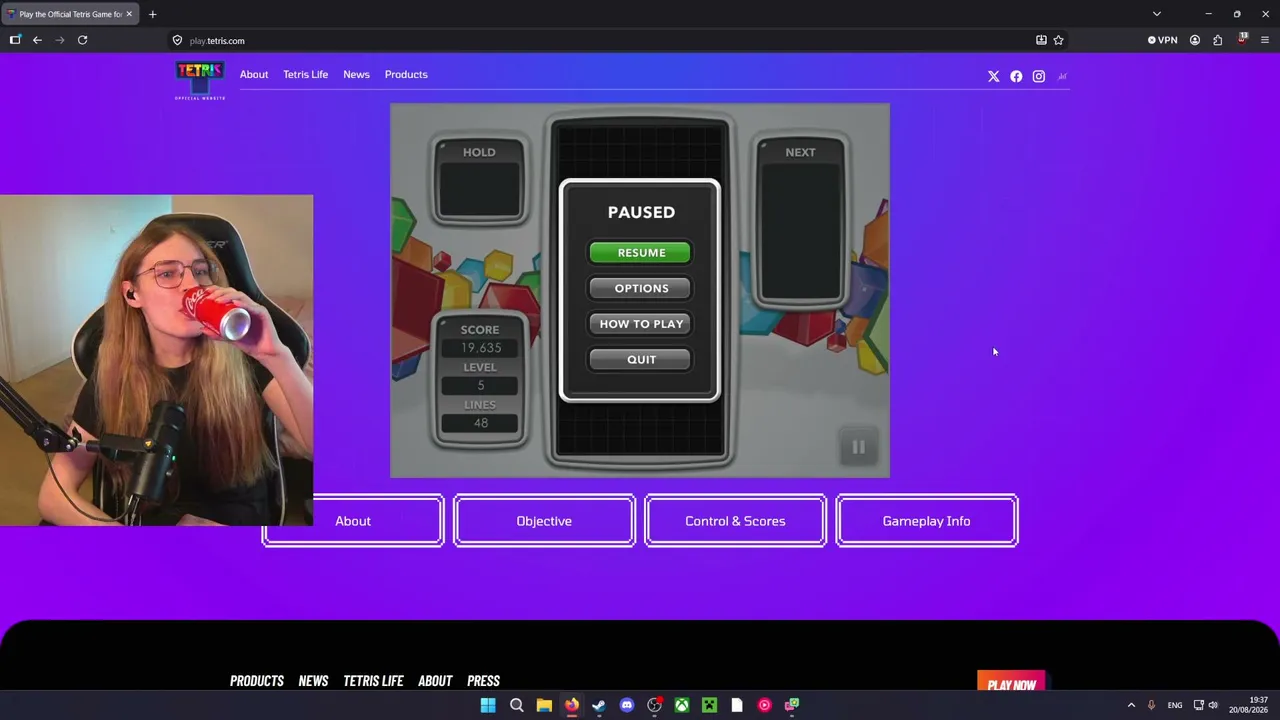The width and height of the screenshot is (1280, 720).
Task: Open the browser hamburger menu
Action: click(1265, 40)
